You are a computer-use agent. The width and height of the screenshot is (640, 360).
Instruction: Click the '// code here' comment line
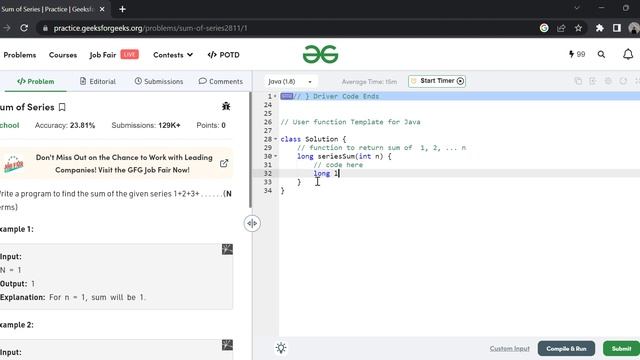(x=338, y=165)
